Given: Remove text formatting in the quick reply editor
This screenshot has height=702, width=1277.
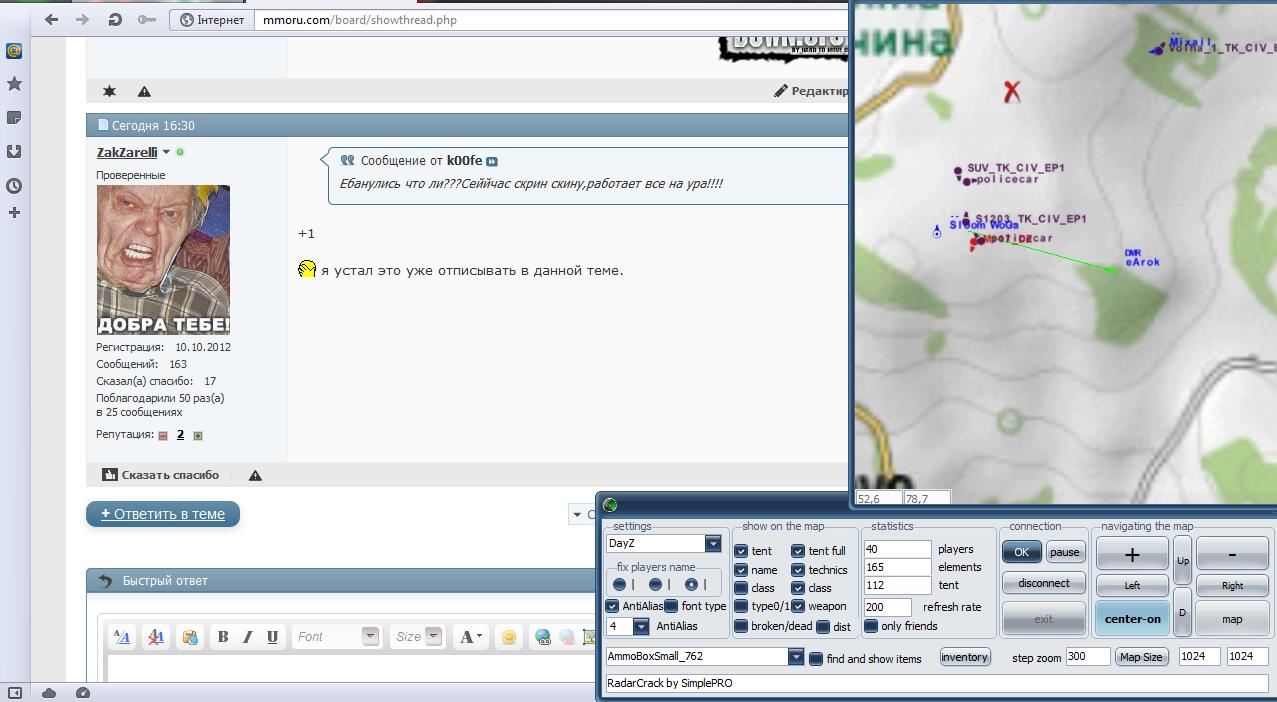Looking at the screenshot, I should tap(156, 636).
